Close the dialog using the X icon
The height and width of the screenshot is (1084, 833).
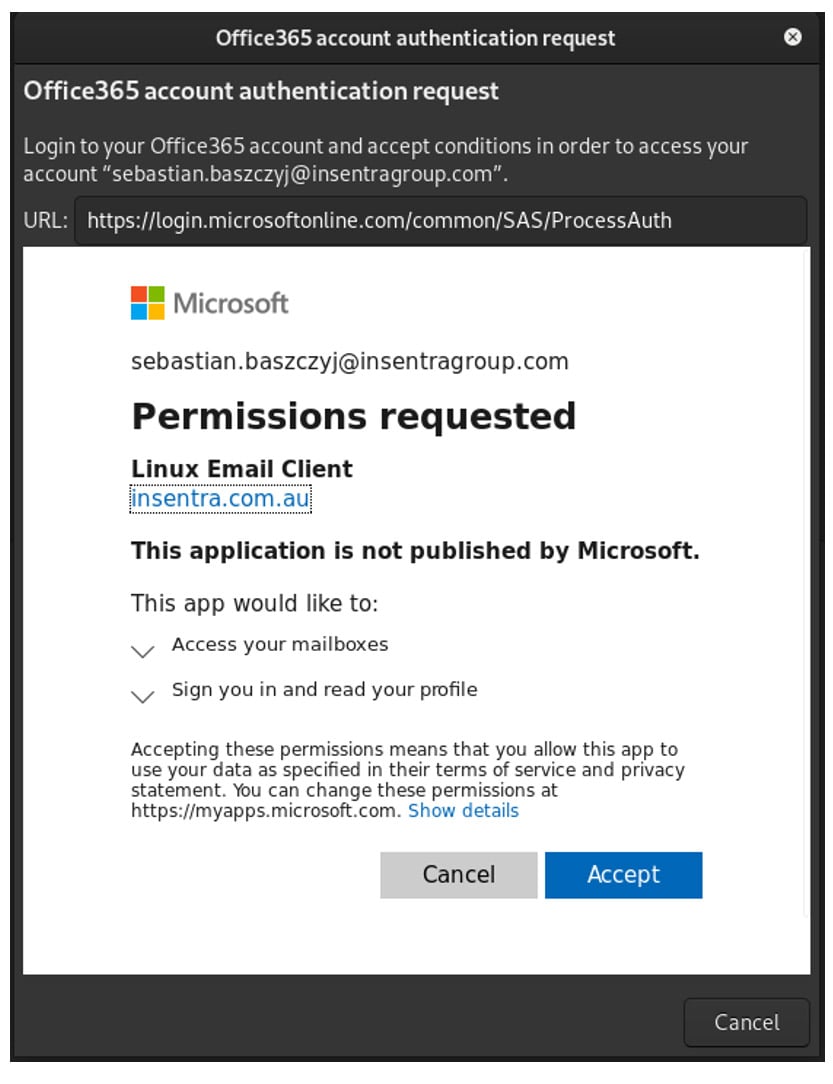coord(793,37)
